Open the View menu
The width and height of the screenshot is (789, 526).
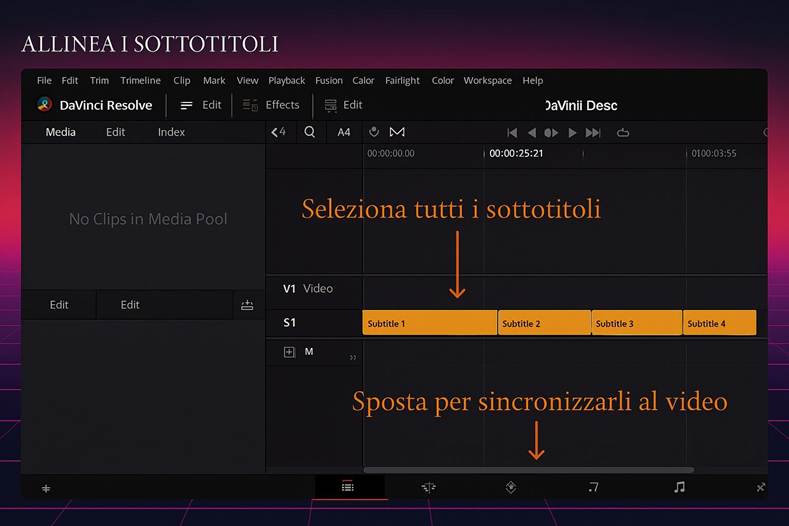[x=247, y=81]
